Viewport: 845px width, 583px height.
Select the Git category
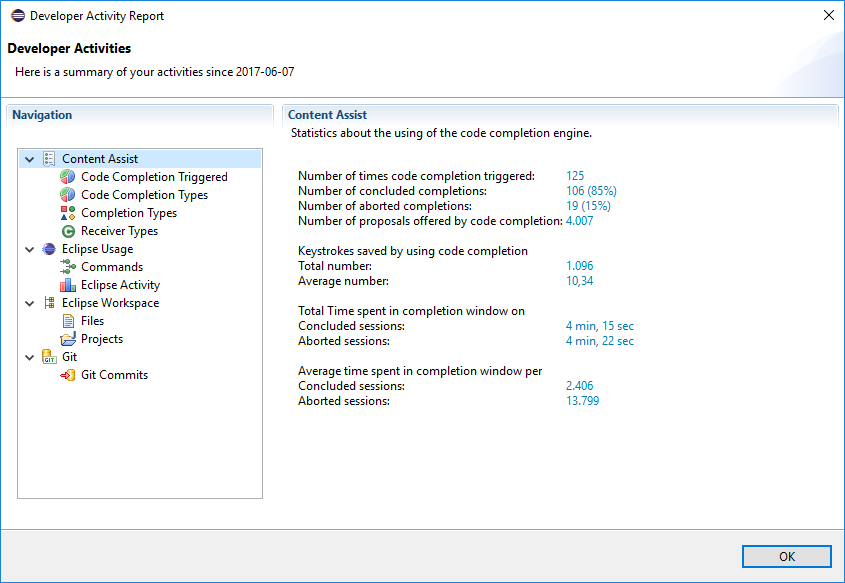coord(70,357)
